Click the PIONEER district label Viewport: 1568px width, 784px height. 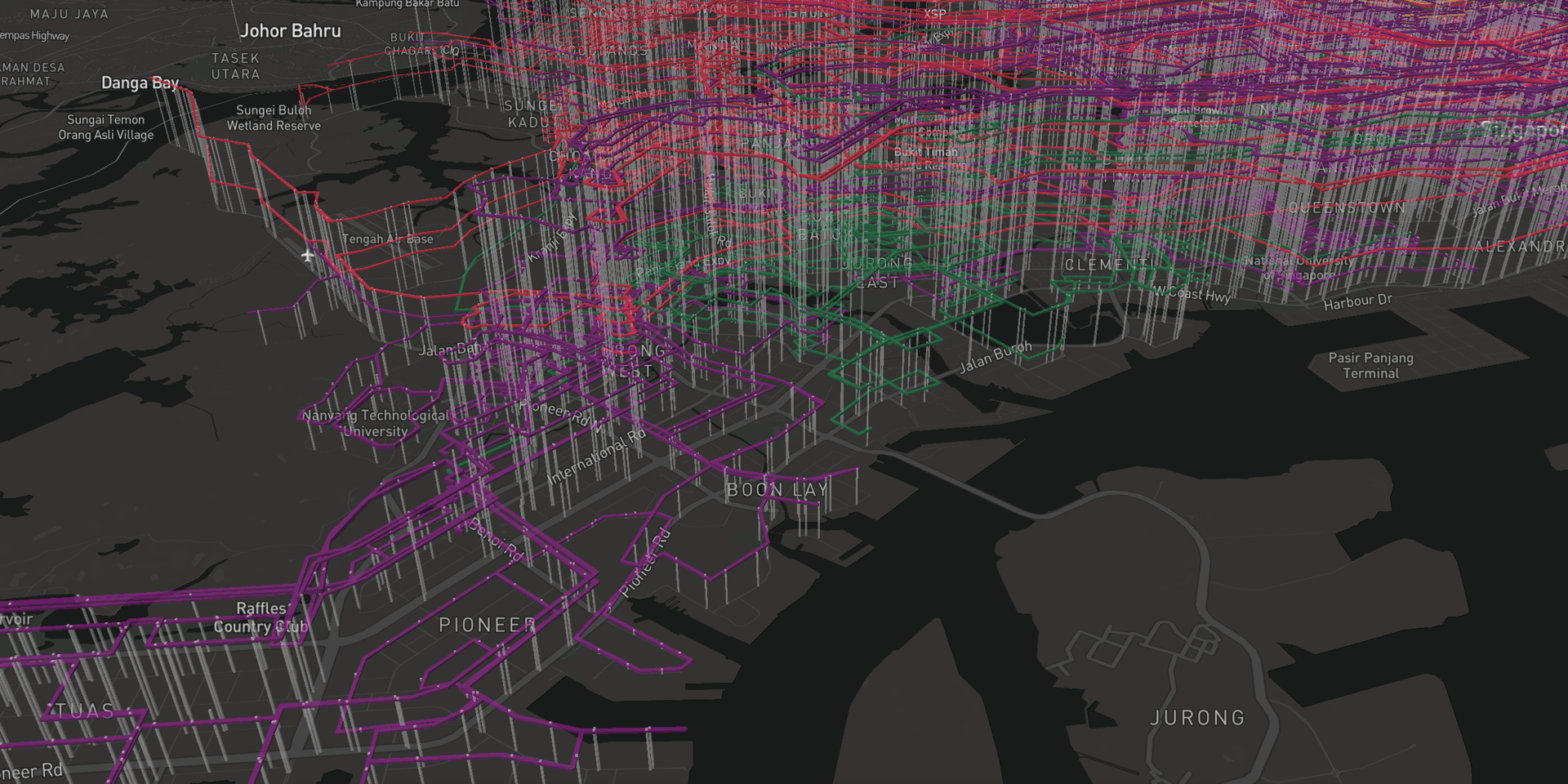pos(488,625)
